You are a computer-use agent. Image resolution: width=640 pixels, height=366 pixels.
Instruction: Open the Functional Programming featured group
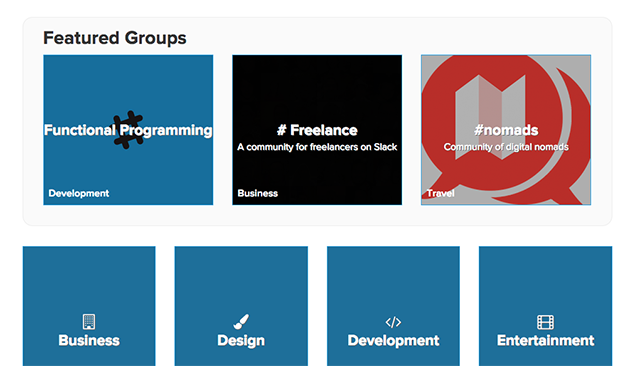128,130
